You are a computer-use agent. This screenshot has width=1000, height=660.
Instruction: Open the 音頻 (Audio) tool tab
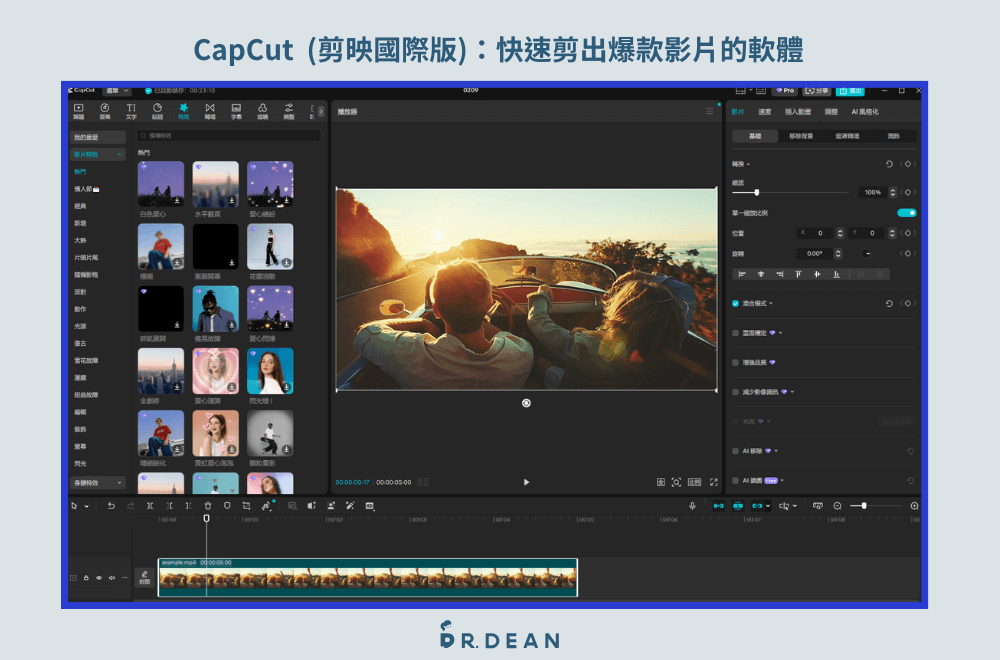(105, 111)
